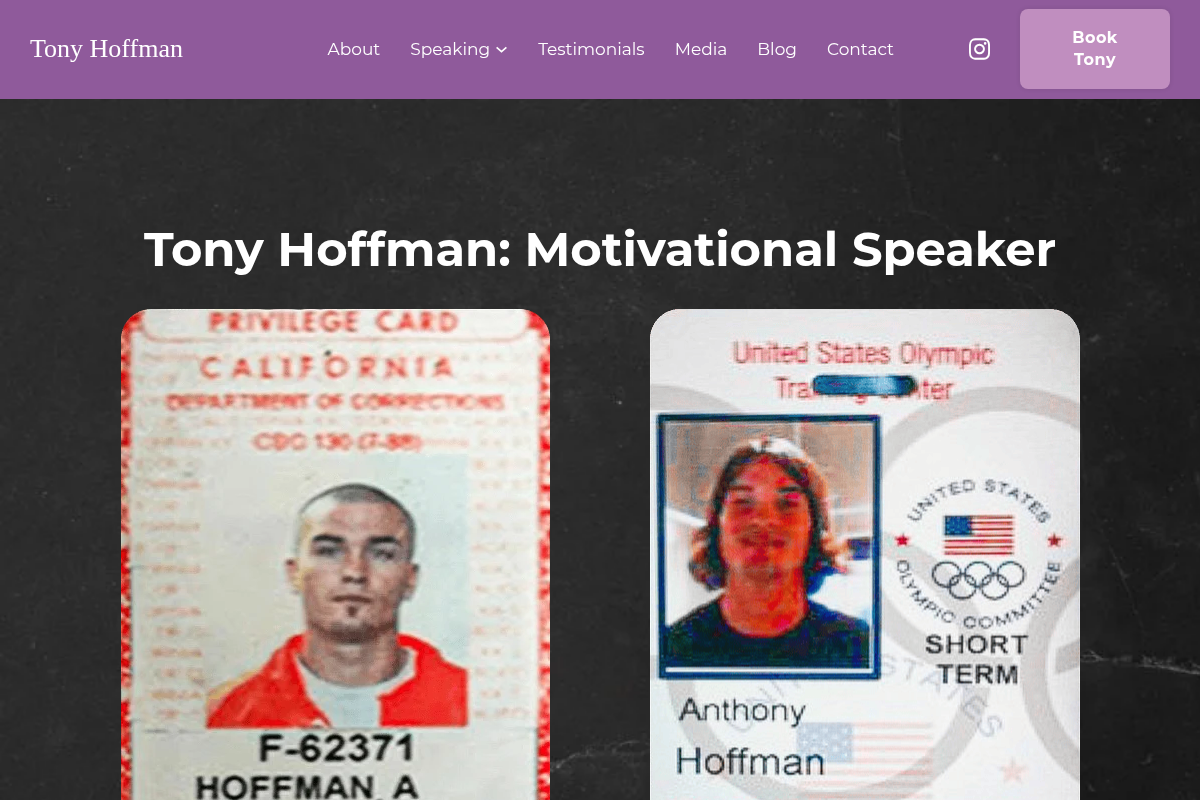Click the Tony Hoffman site logo
Screen dimensions: 1200x800
pos(106,48)
